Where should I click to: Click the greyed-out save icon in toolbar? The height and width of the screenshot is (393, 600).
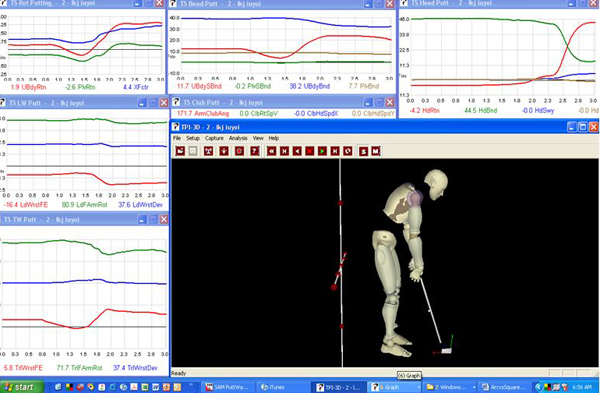[193, 151]
